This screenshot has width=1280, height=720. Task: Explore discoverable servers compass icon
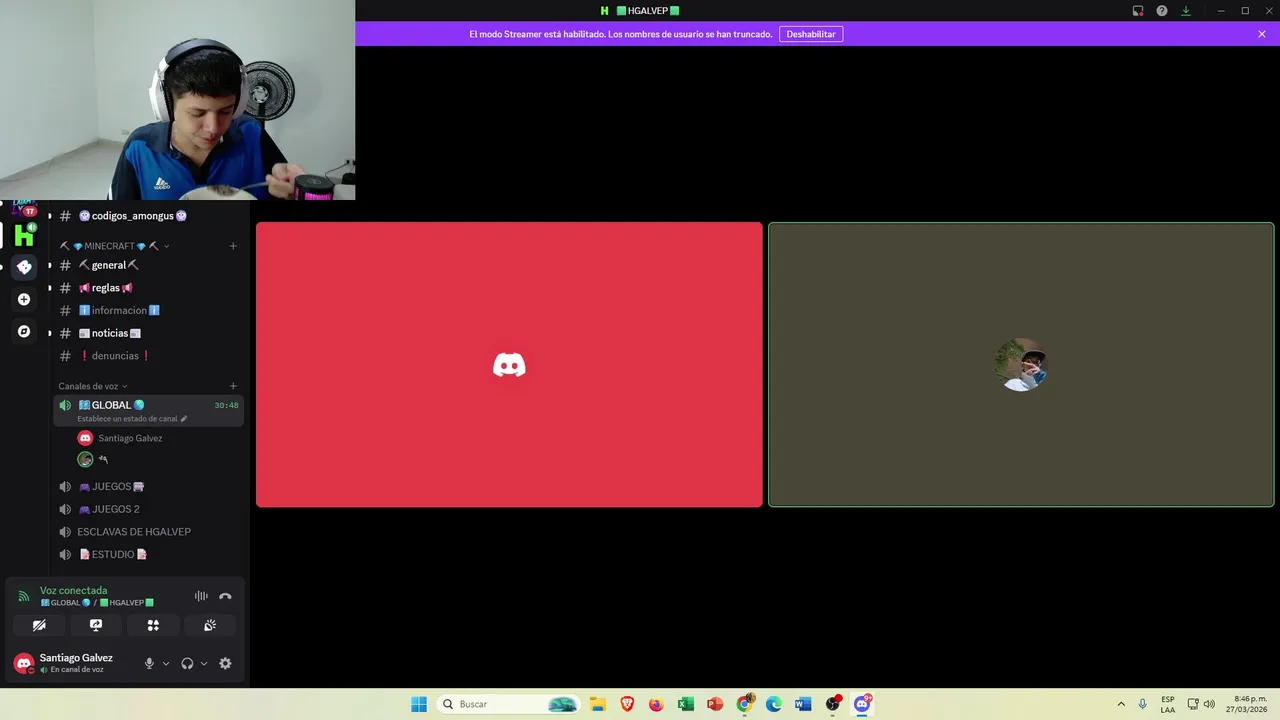[24, 331]
